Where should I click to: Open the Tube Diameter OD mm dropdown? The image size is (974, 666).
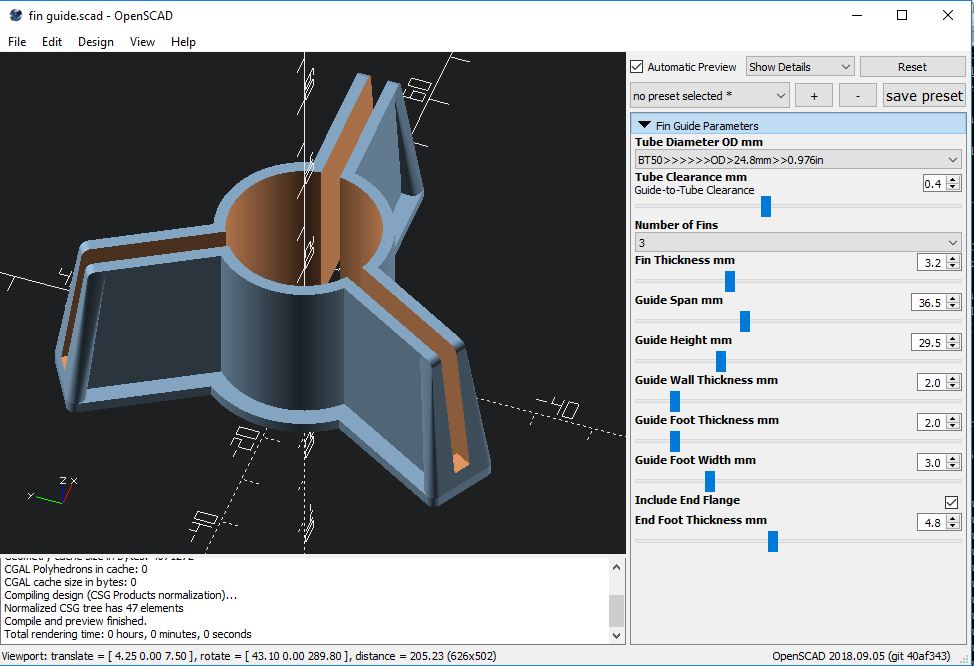click(x=798, y=160)
